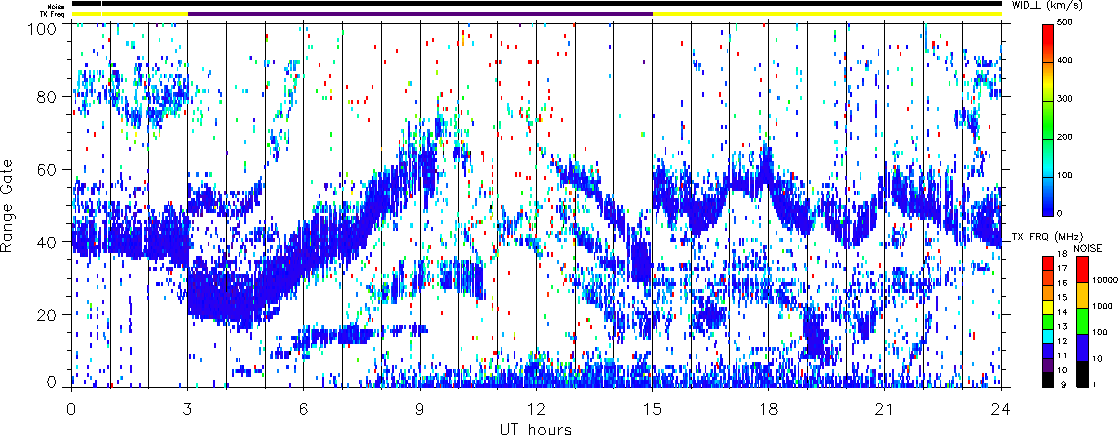Click the 13 label in TX FRQ legend

[x=1062, y=327]
